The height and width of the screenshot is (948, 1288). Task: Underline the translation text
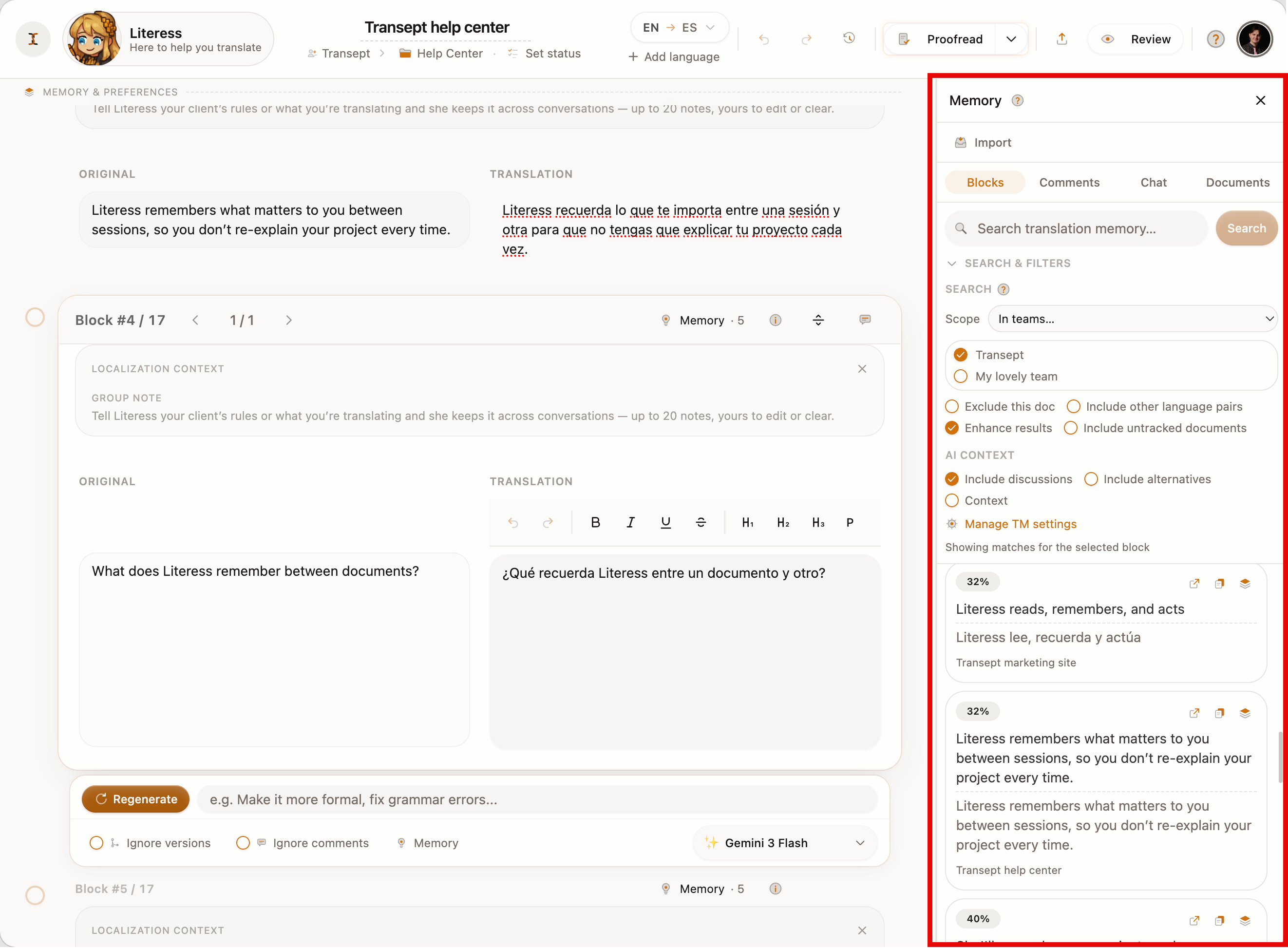pyautogui.click(x=665, y=522)
